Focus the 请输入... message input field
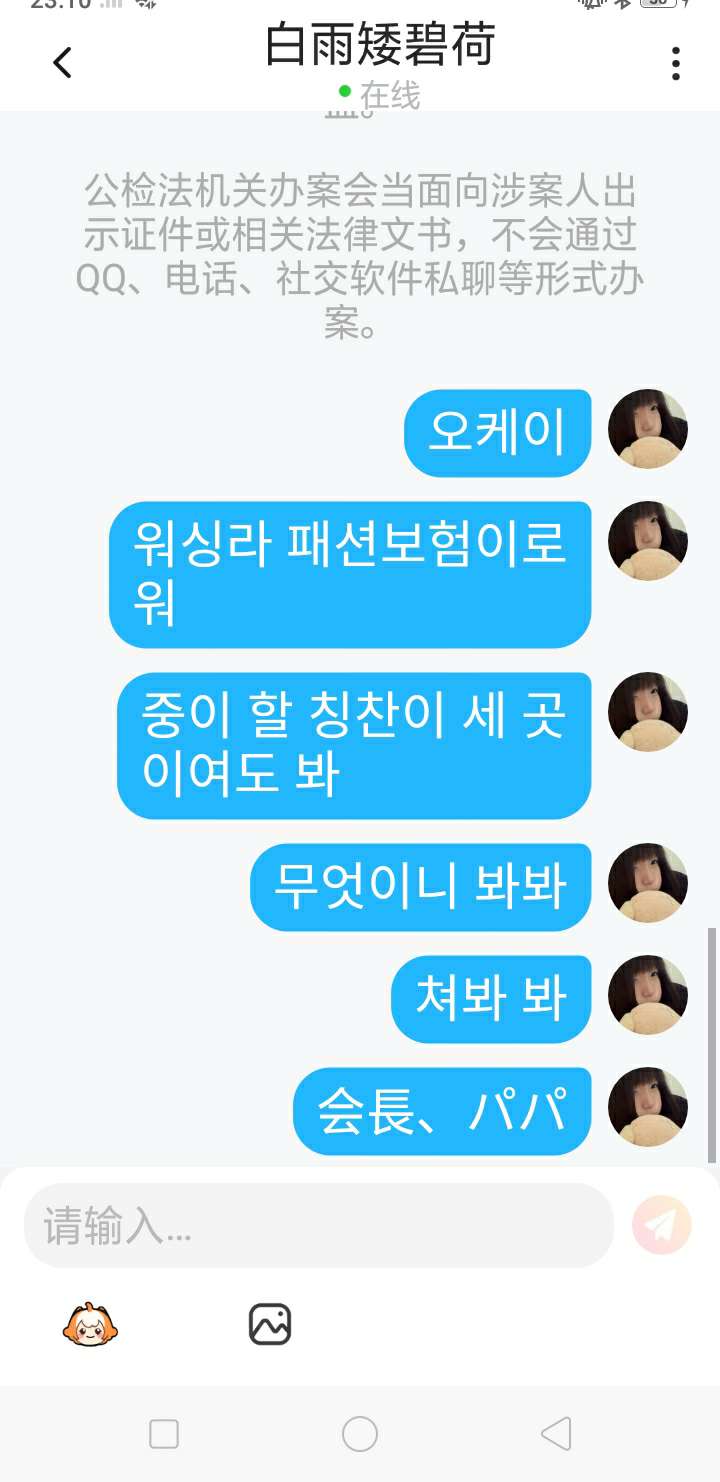 point(318,1226)
